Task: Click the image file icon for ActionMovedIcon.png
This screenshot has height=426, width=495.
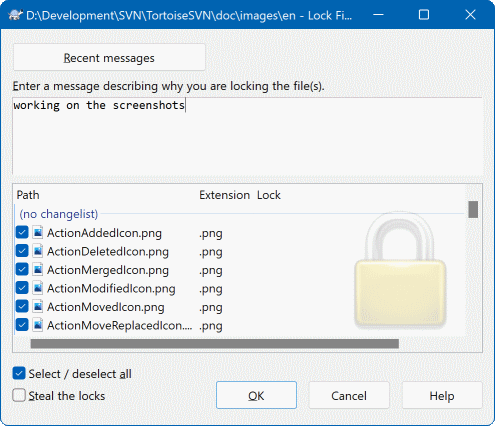Action: (38, 306)
